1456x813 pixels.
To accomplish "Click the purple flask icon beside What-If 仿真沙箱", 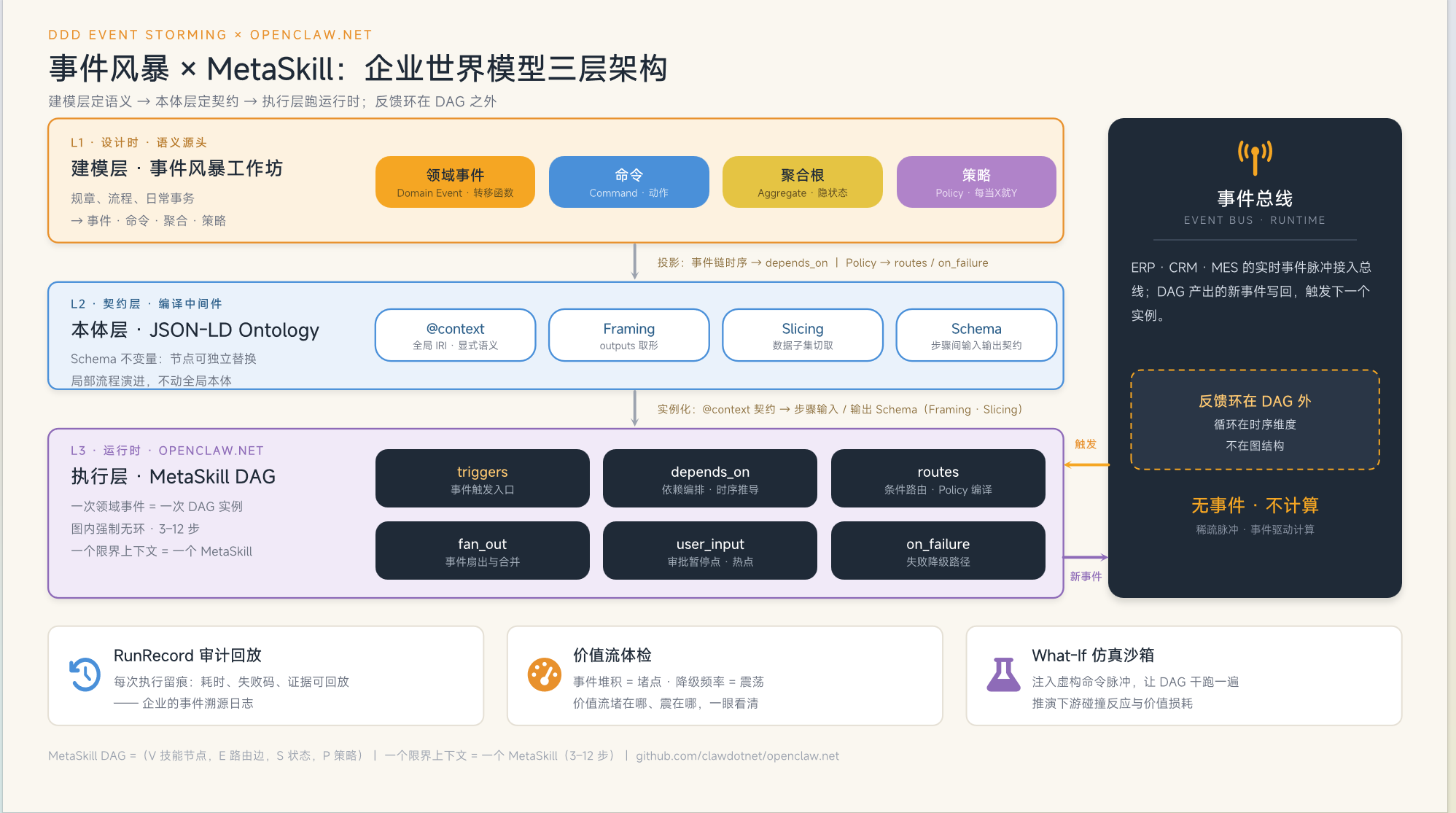I will pos(1004,674).
